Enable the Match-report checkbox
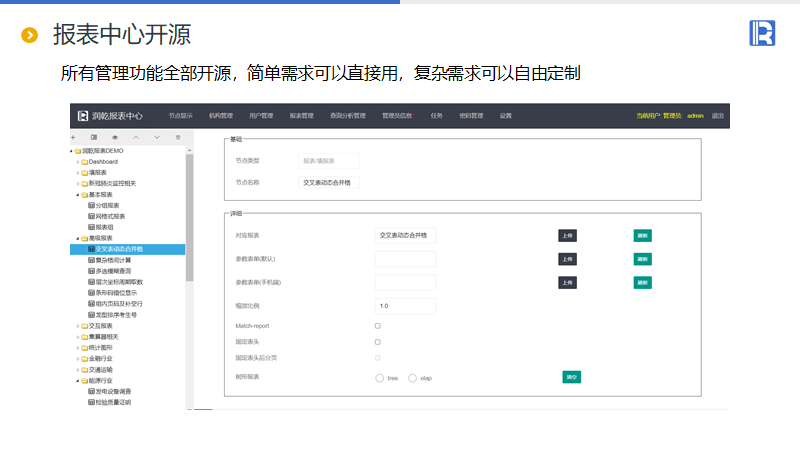 click(377, 326)
